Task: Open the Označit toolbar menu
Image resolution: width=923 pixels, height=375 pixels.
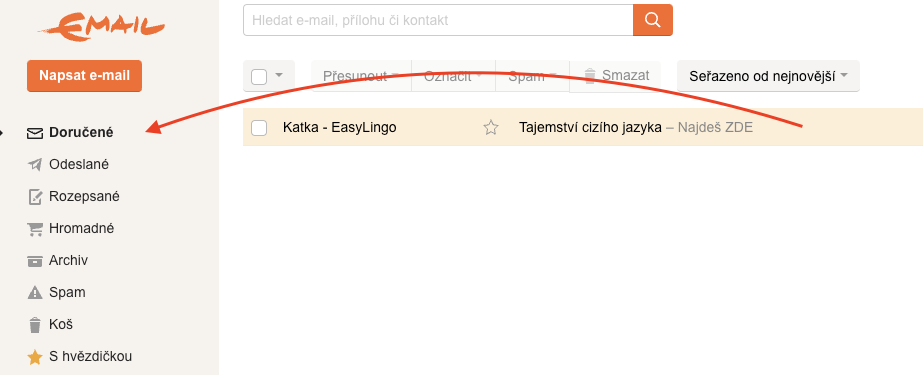Action: (x=453, y=76)
